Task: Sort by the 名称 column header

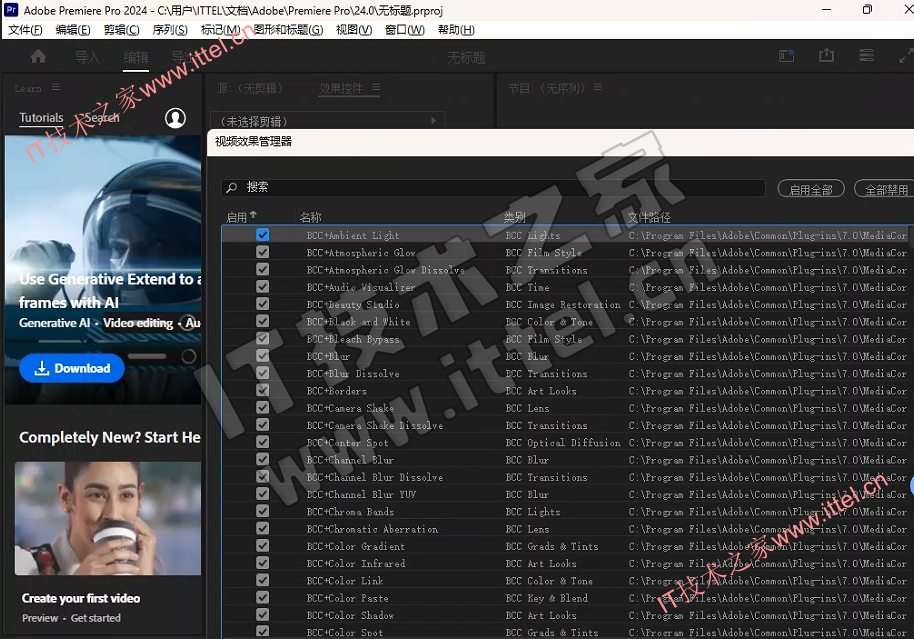Action: tap(310, 217)
